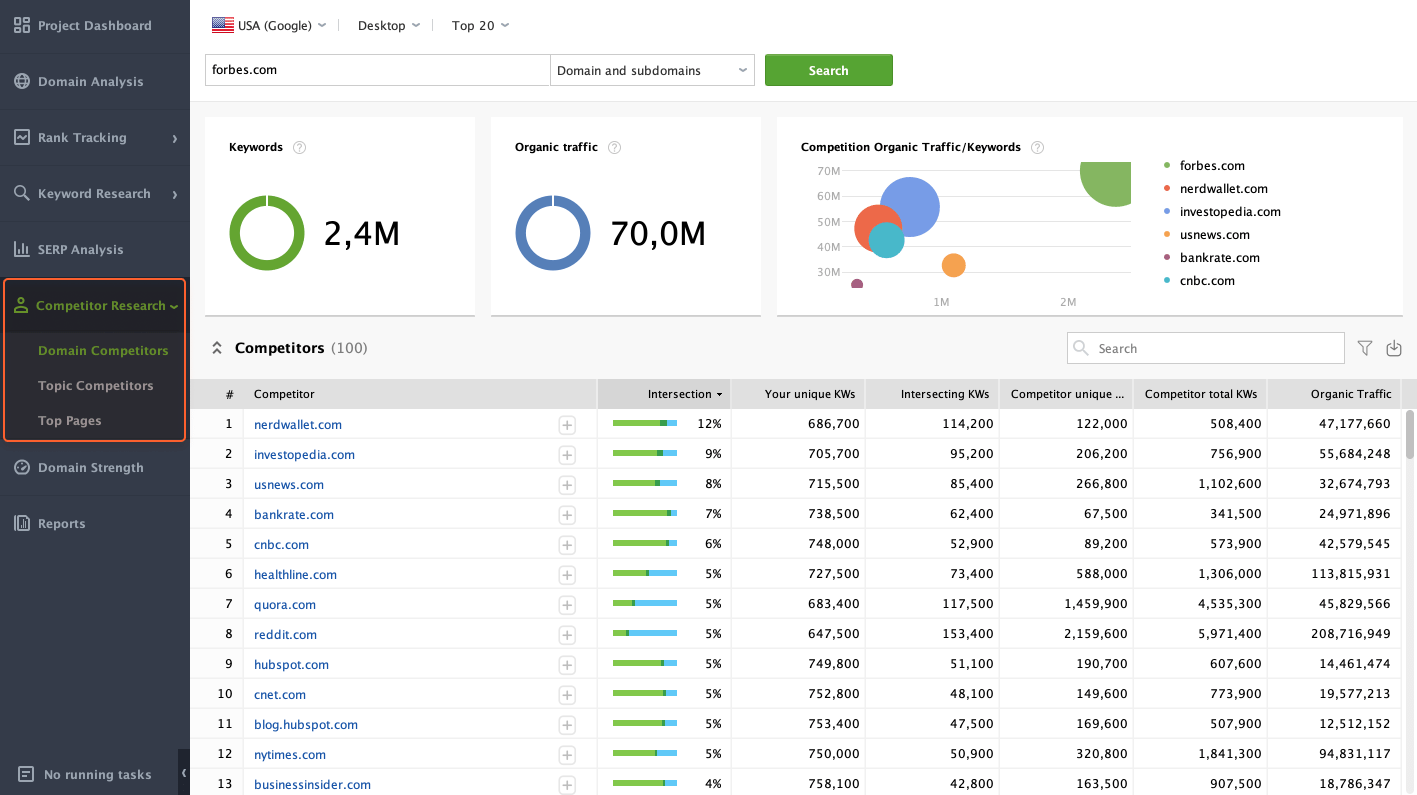Select the reddit.com organic traffic value 208,716,949
The image size is (1417, 795).
pos(1351,634)
